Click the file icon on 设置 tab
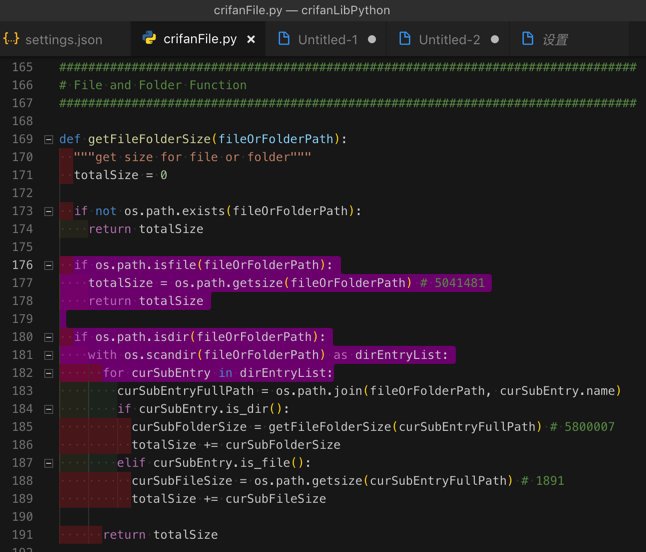646x552 pixels. point(527,39)
